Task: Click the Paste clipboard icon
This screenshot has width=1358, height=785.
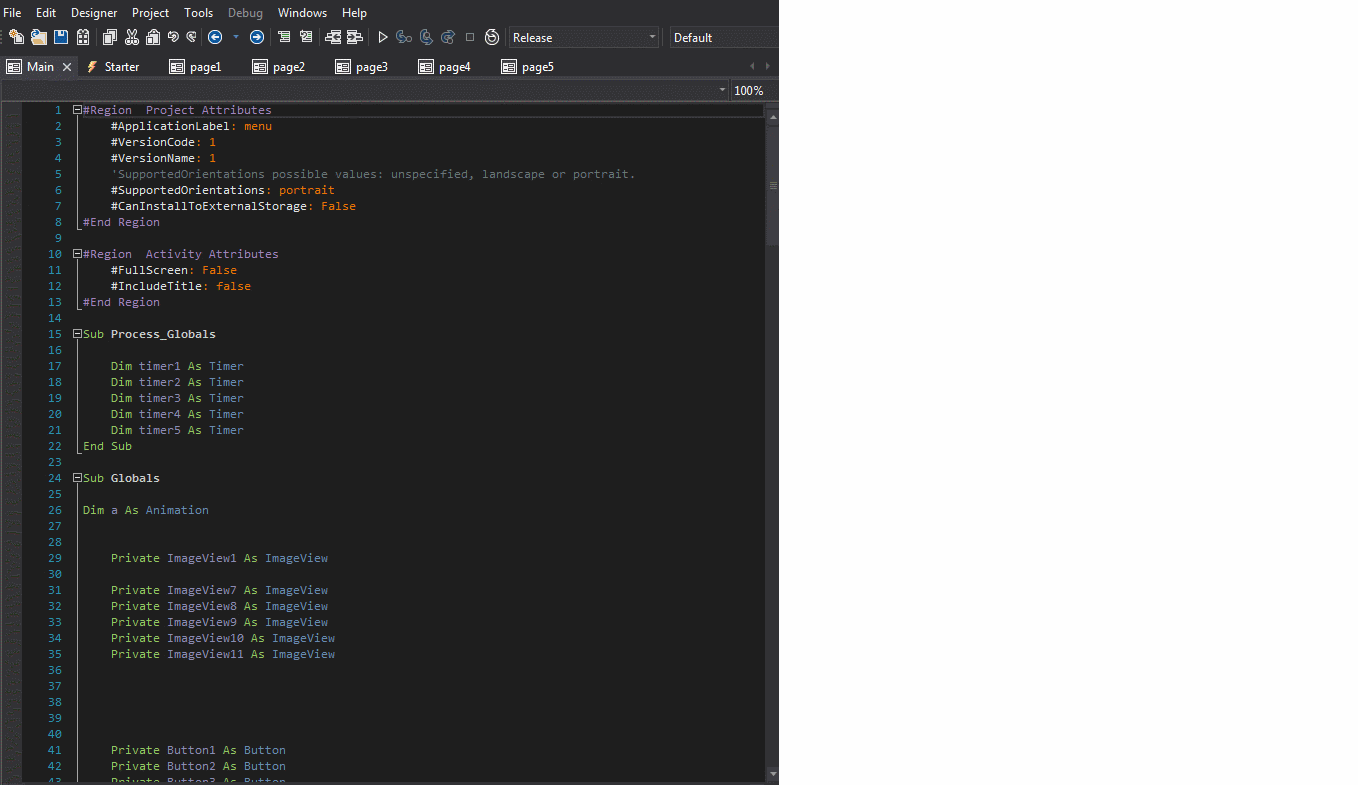Action: (x=152, y=37)
